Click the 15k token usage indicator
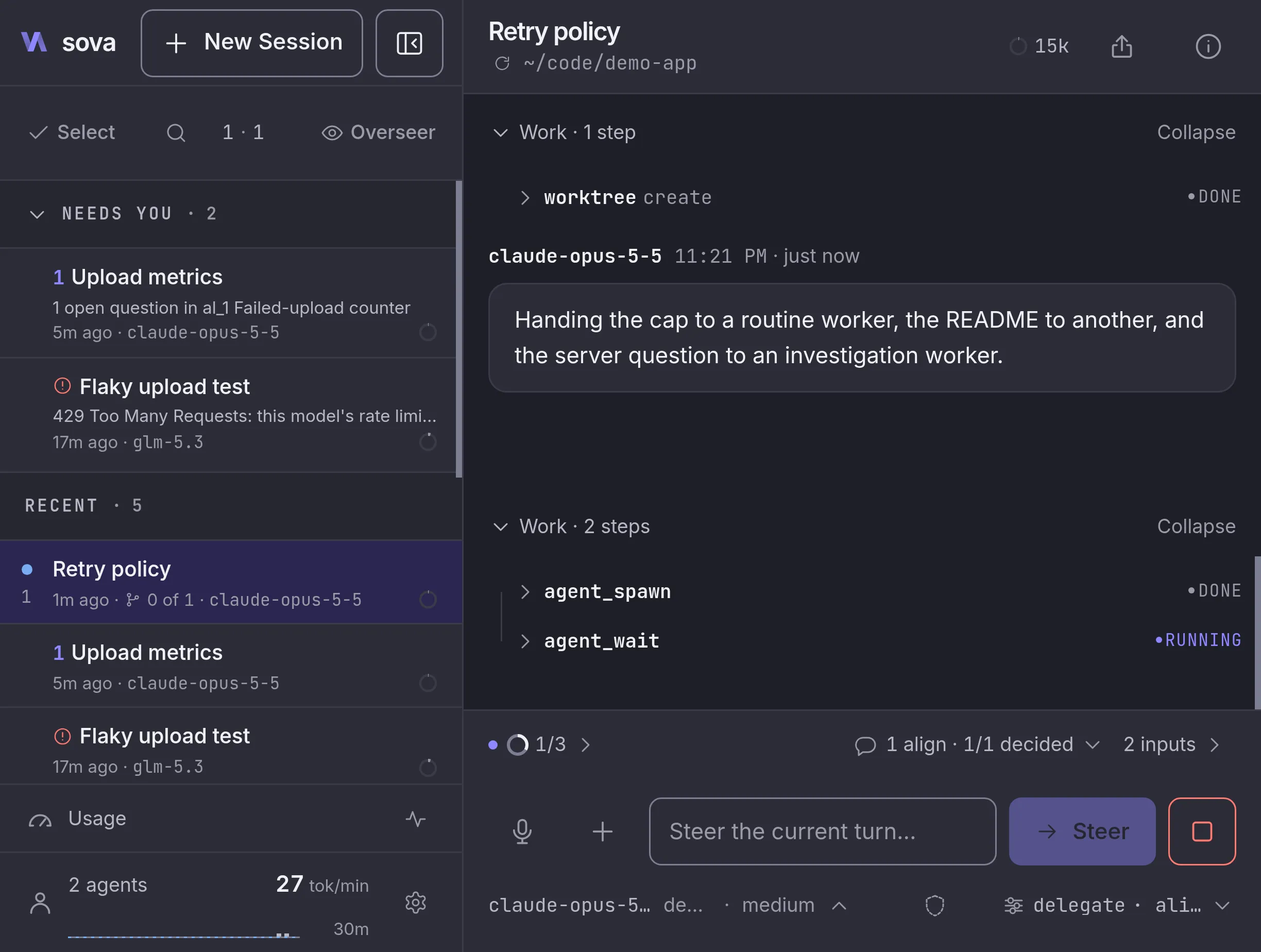 tap(1038, 46)
